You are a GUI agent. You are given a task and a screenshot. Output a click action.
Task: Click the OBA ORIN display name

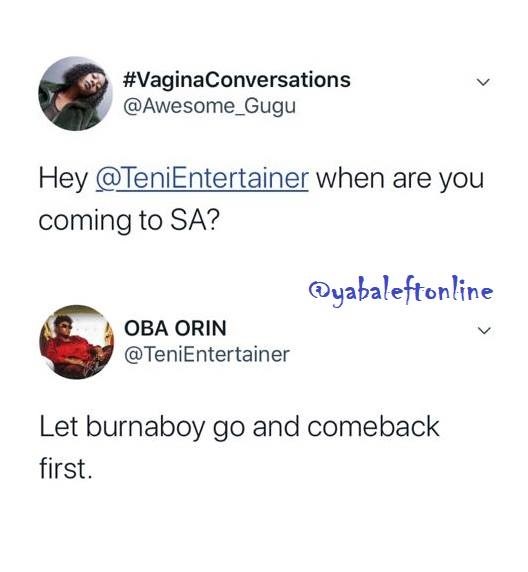point(175,328)
